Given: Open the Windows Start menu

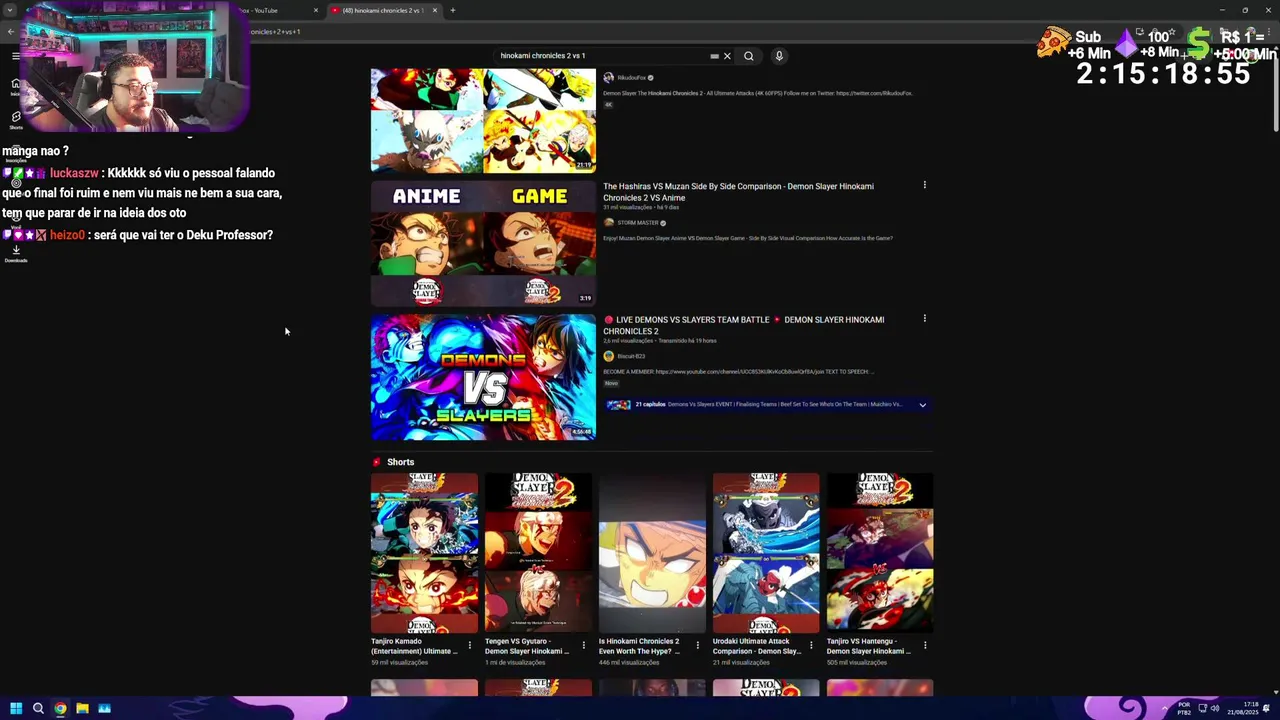Looking at the screenshot, I should [16, 709].
